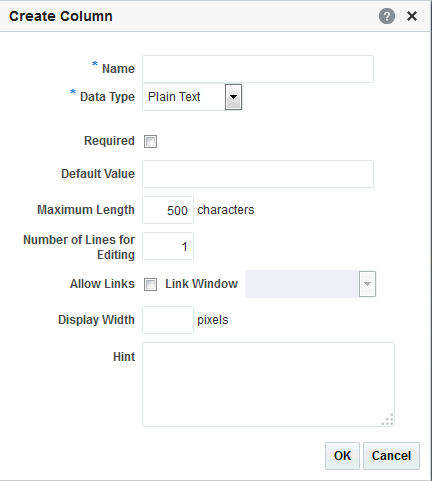
Task: Focus the Name text field
Action: tap(258, 69)
